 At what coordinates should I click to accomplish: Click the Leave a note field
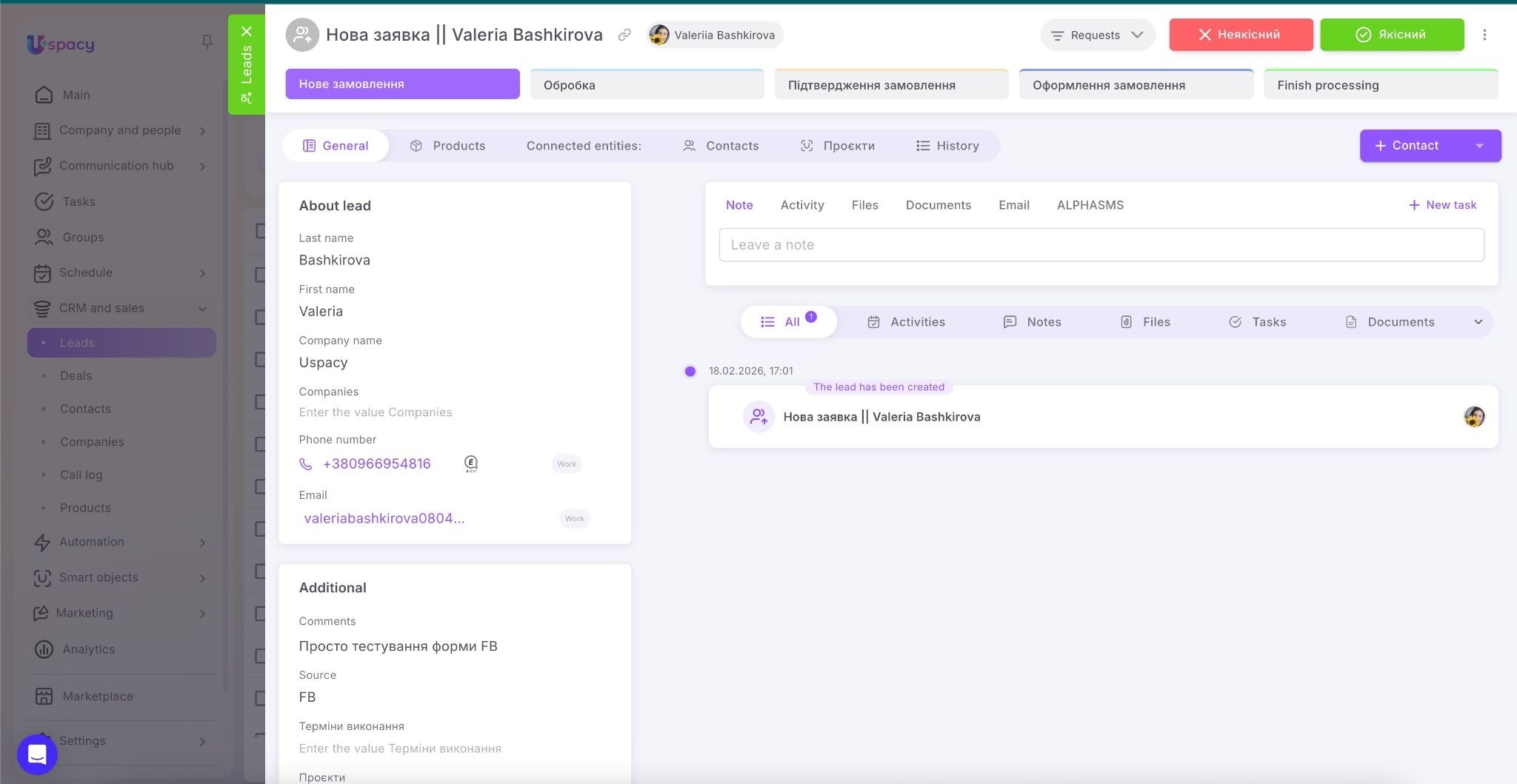click(1101, 245)
